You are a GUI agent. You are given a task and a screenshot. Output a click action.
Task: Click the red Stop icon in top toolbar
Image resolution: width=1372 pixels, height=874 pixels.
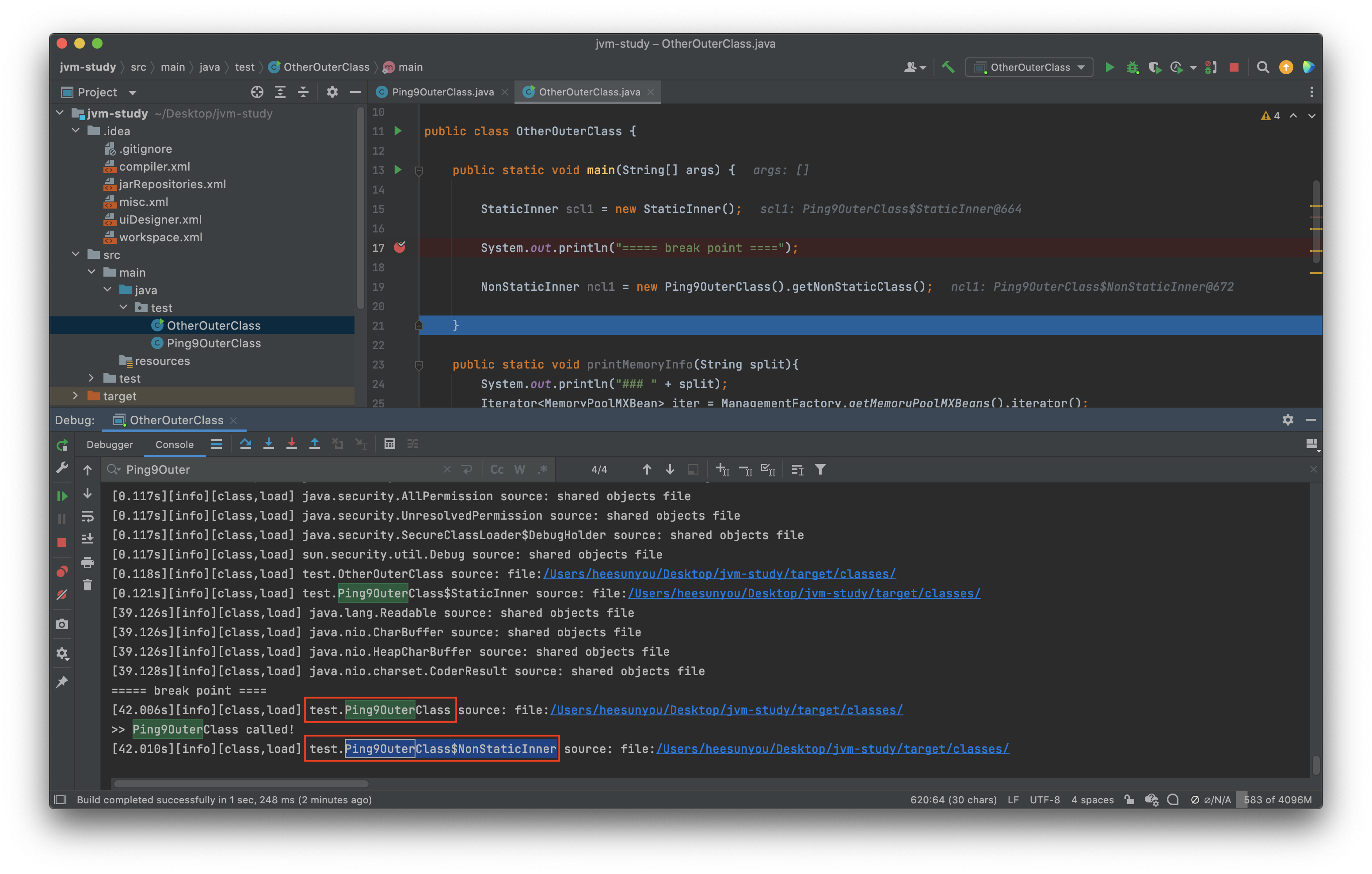[1234, 67]
